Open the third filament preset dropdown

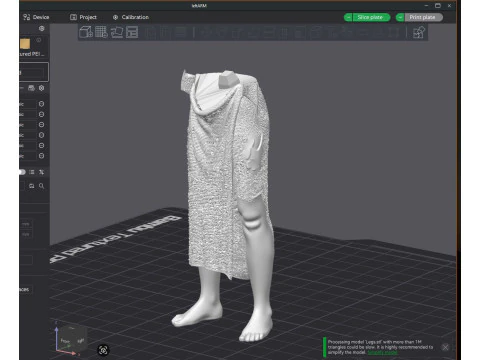pyautogui.click(x=27, y=125)
